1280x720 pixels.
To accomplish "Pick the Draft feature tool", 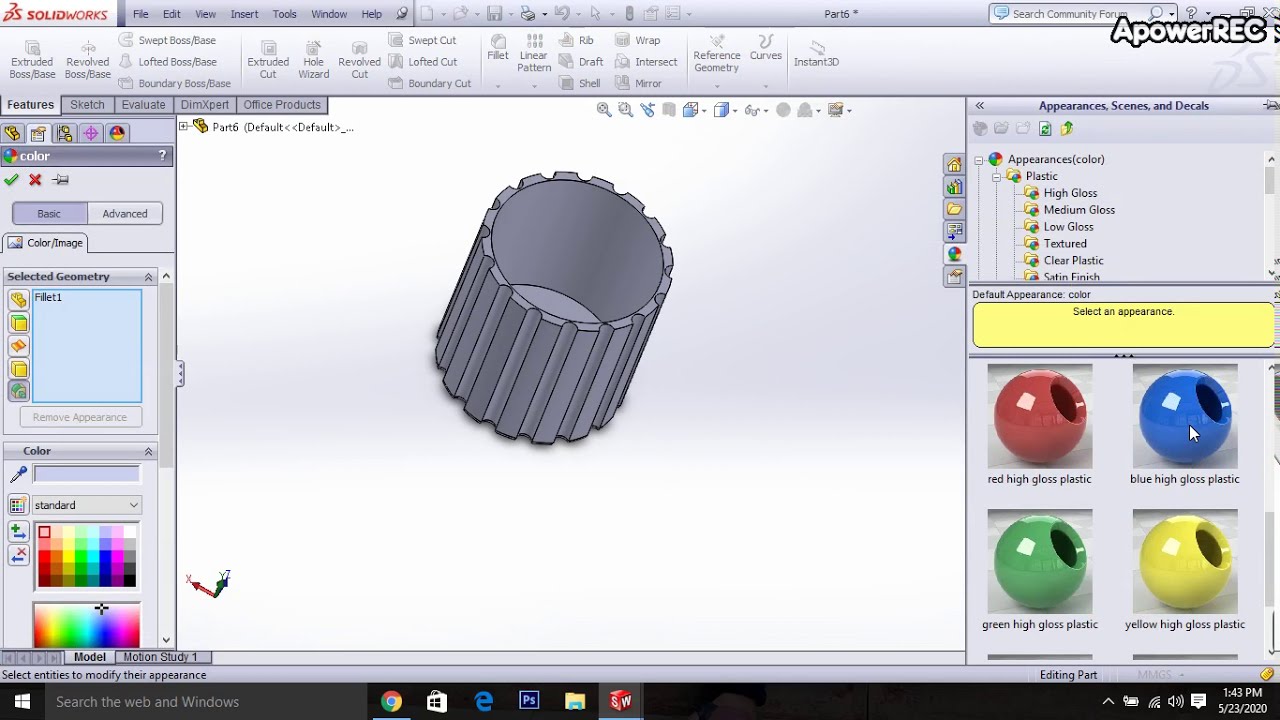I will click(581, 62).
